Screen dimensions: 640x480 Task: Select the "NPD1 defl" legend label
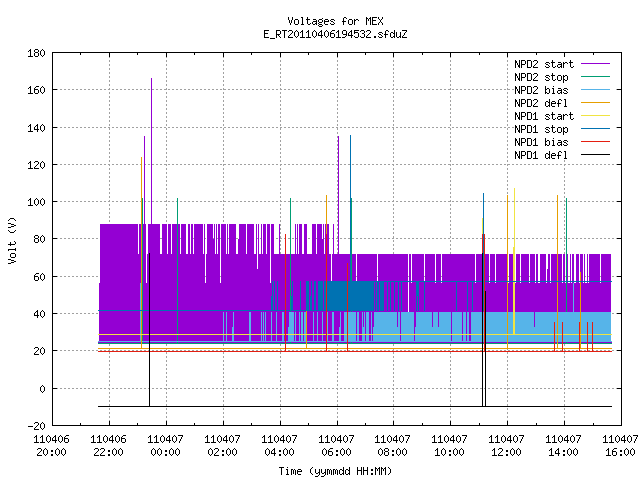(x=541, y=155)
